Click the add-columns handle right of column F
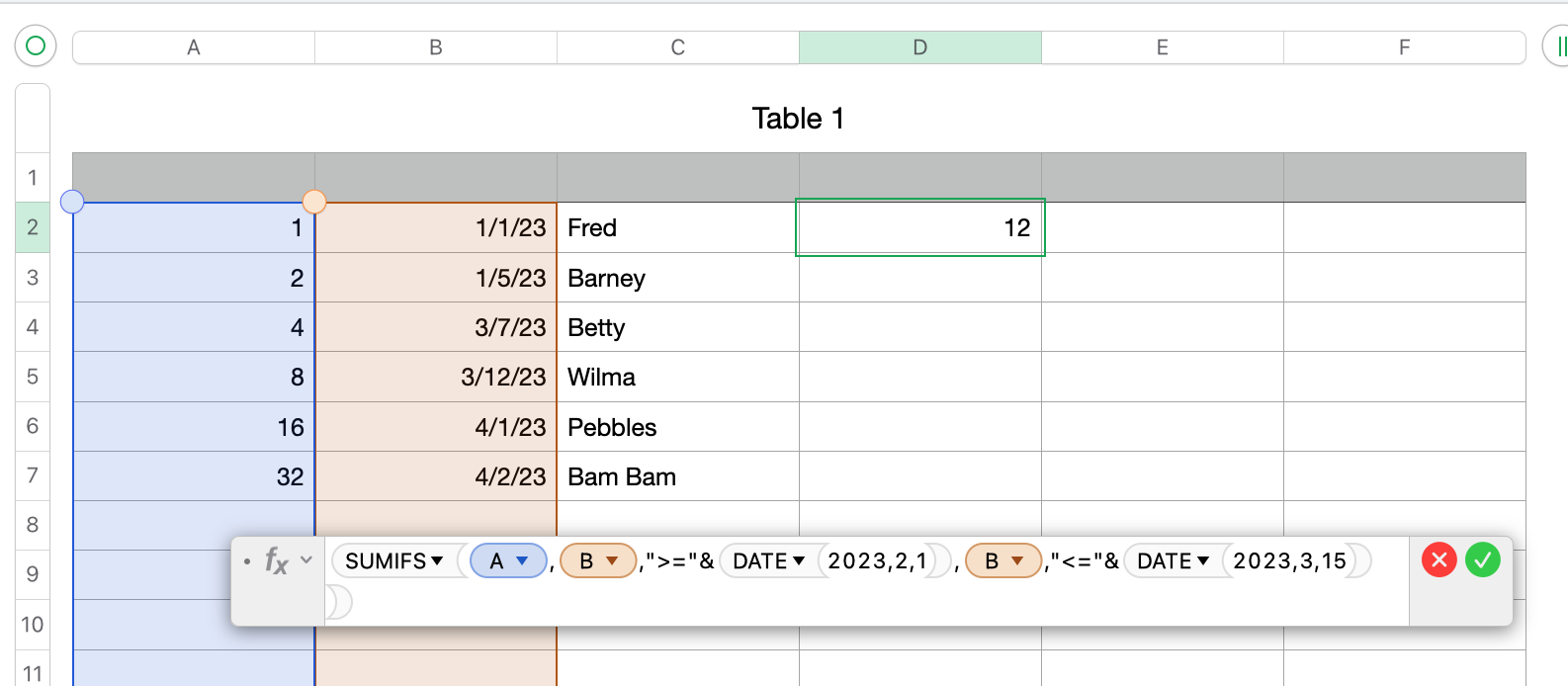The image size is (1568, 686). (1558, 46)
